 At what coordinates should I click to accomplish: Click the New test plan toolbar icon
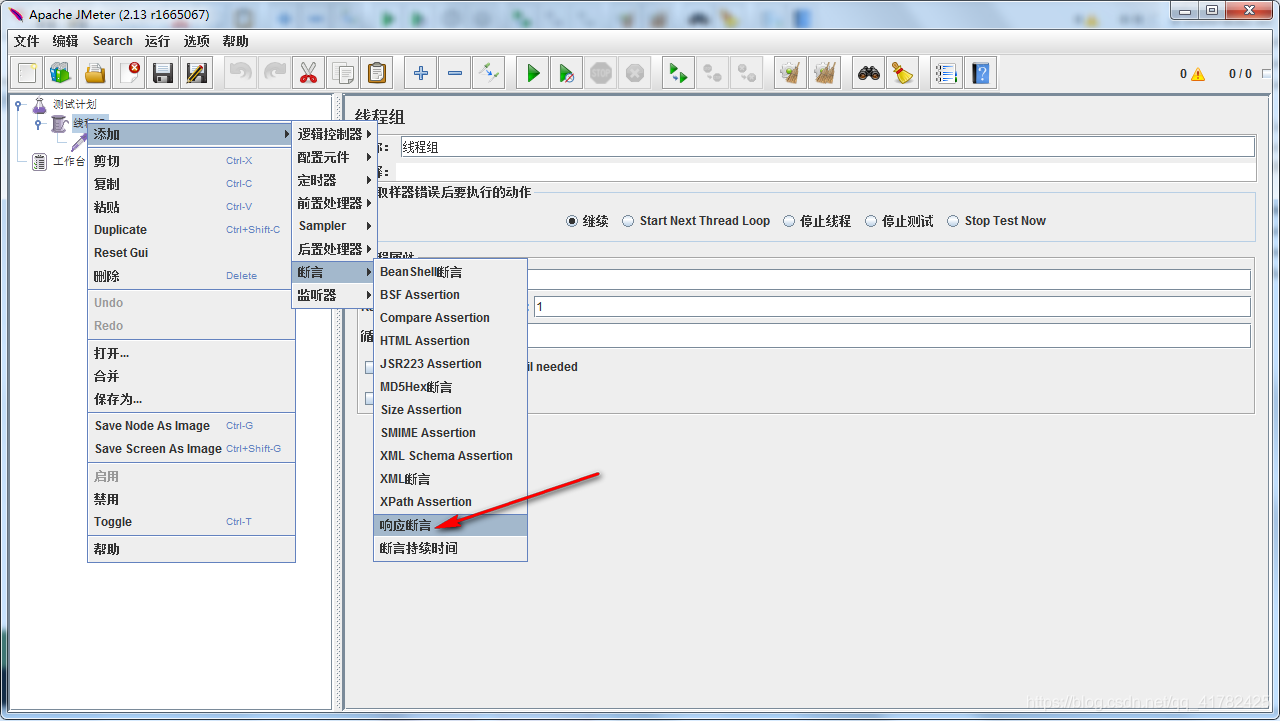click(x=28, y=73)
